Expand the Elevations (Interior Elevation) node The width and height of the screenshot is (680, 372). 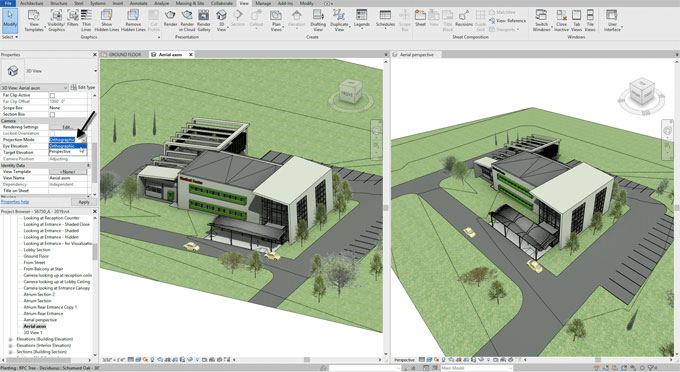pyautogui.click(x=10, y=346)
